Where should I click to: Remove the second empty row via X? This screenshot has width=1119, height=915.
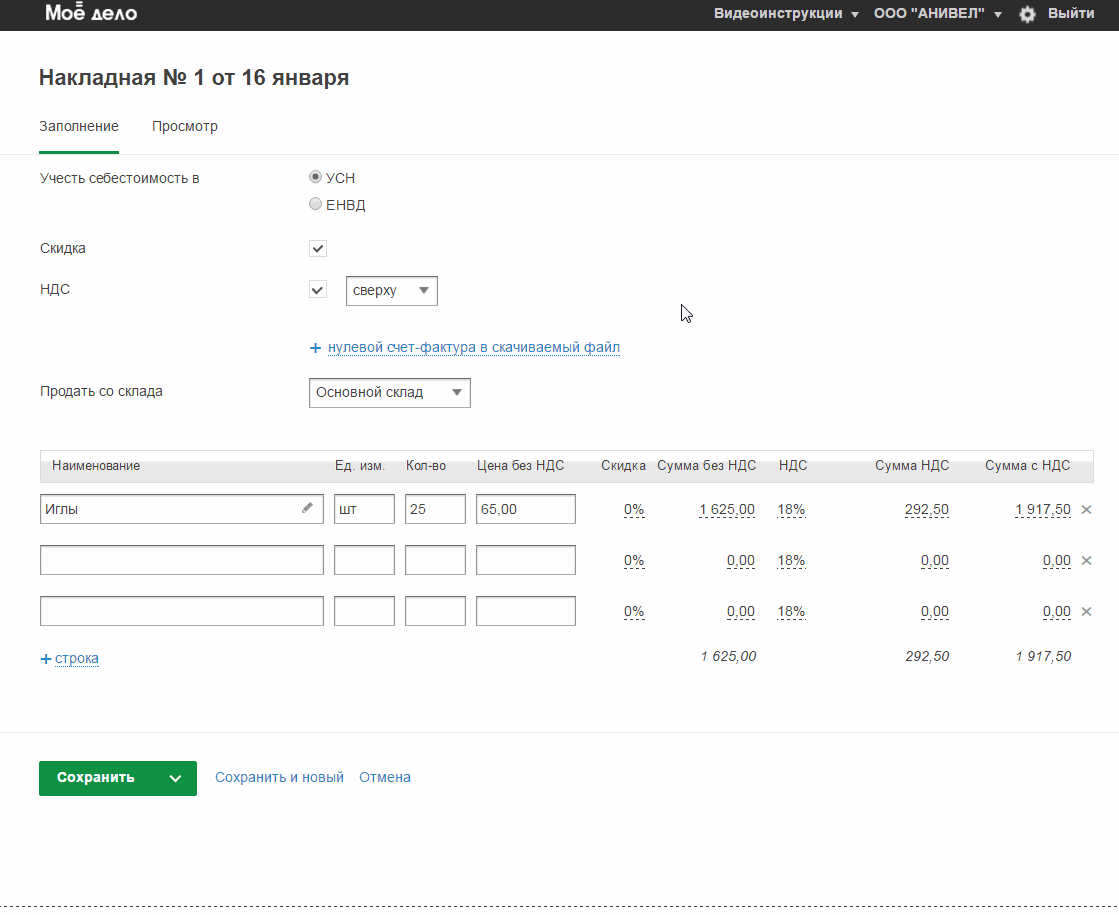click(x=1087, y=560)
